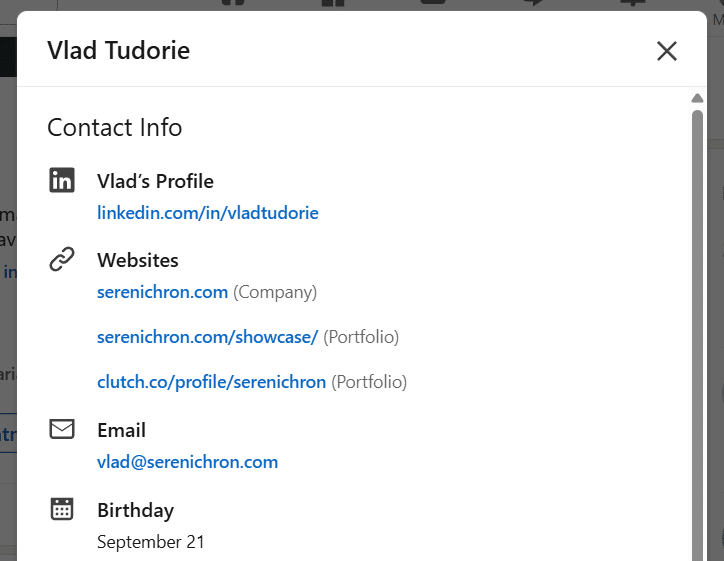Click the Birthday section label
724x561 pixels.
135,510
